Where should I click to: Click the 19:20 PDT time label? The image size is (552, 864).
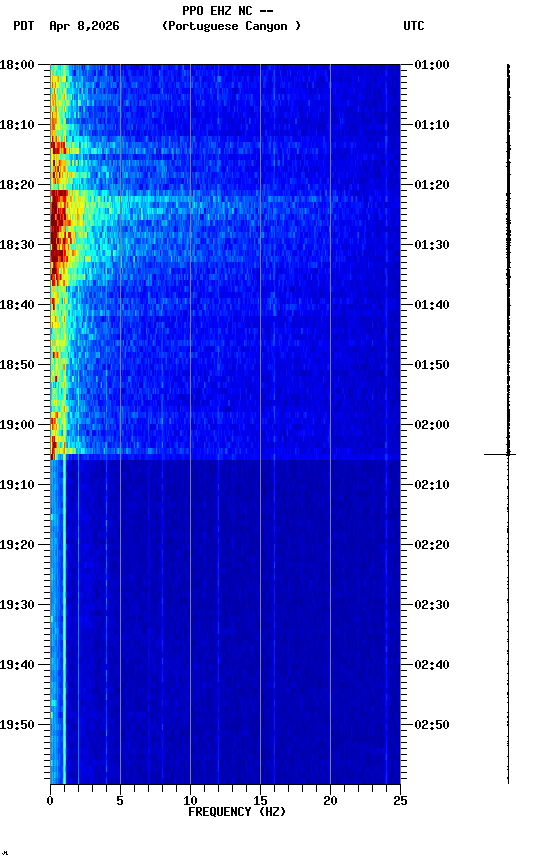tap(17, 545)
